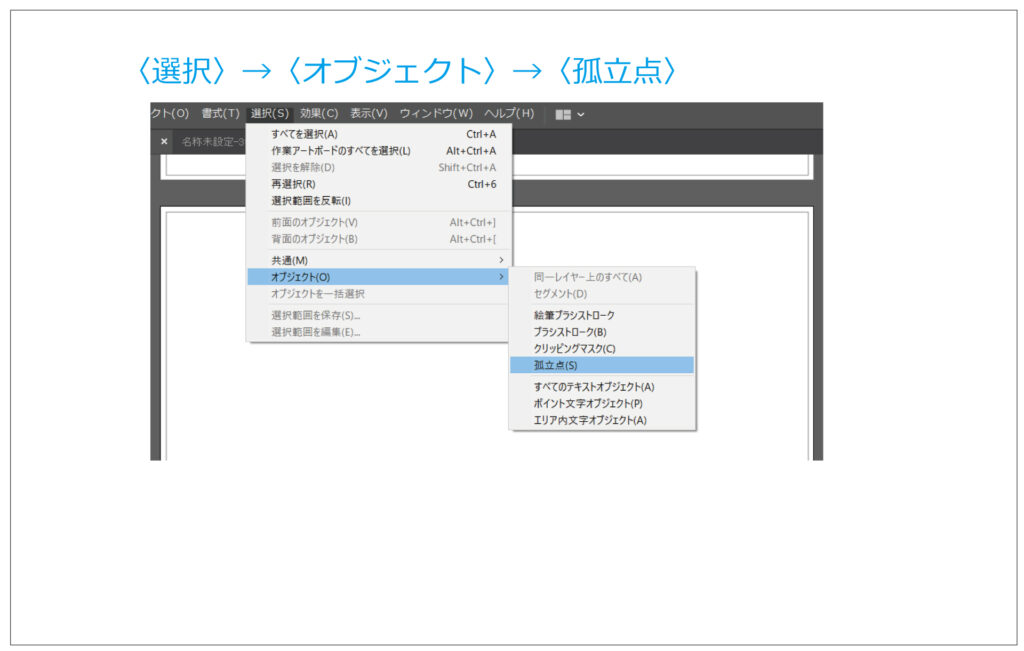The height and width of the screenshot is (651, 1024).
Task: Open the ヘルプ(H) menu
Action: click(509, 114)
